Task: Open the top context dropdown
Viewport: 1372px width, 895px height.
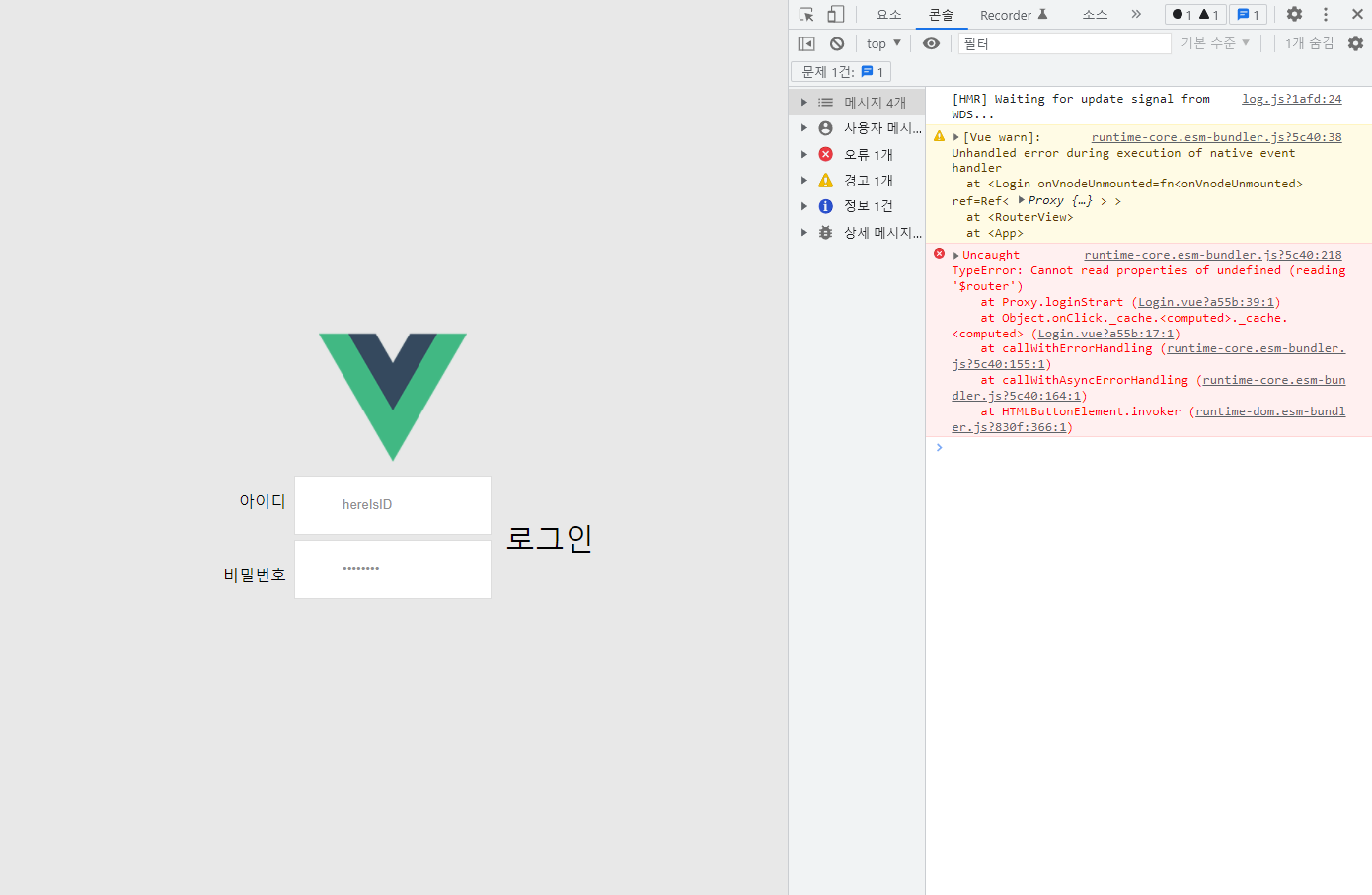Action: (x=883, y=43)
